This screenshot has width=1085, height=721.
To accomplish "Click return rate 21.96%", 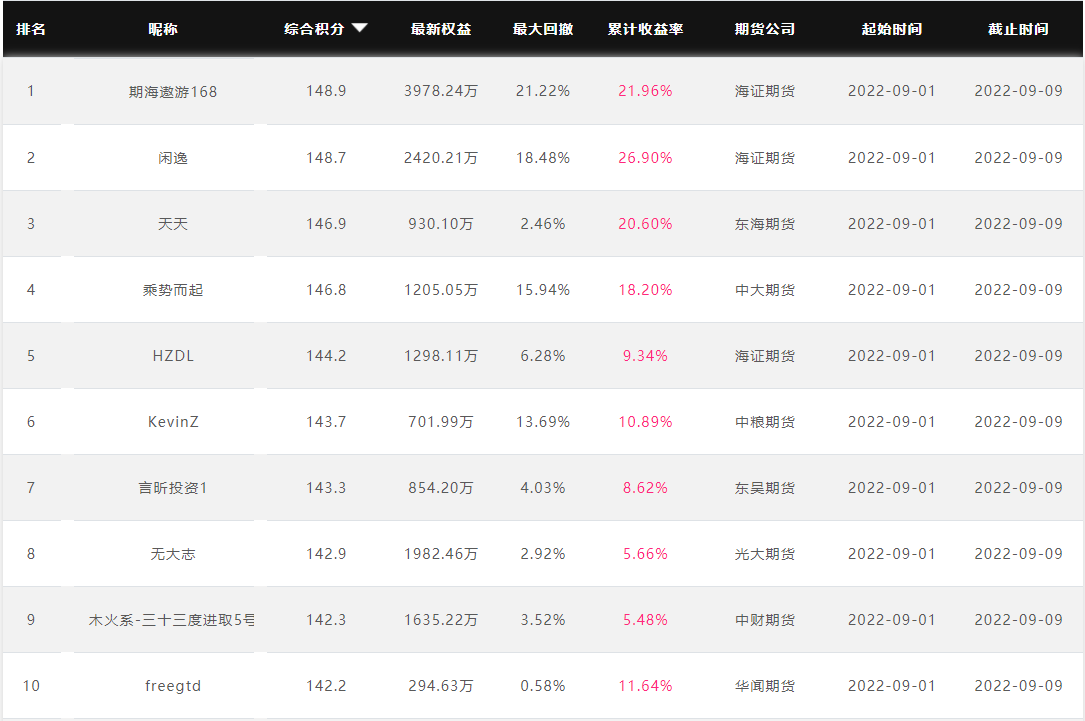I will 646,91.
